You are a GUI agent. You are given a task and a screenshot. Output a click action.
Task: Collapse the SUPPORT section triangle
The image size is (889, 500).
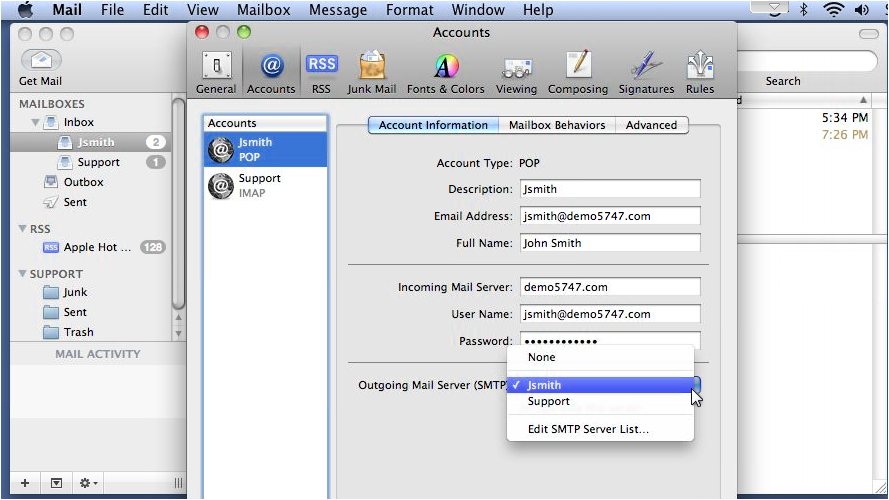22,273
